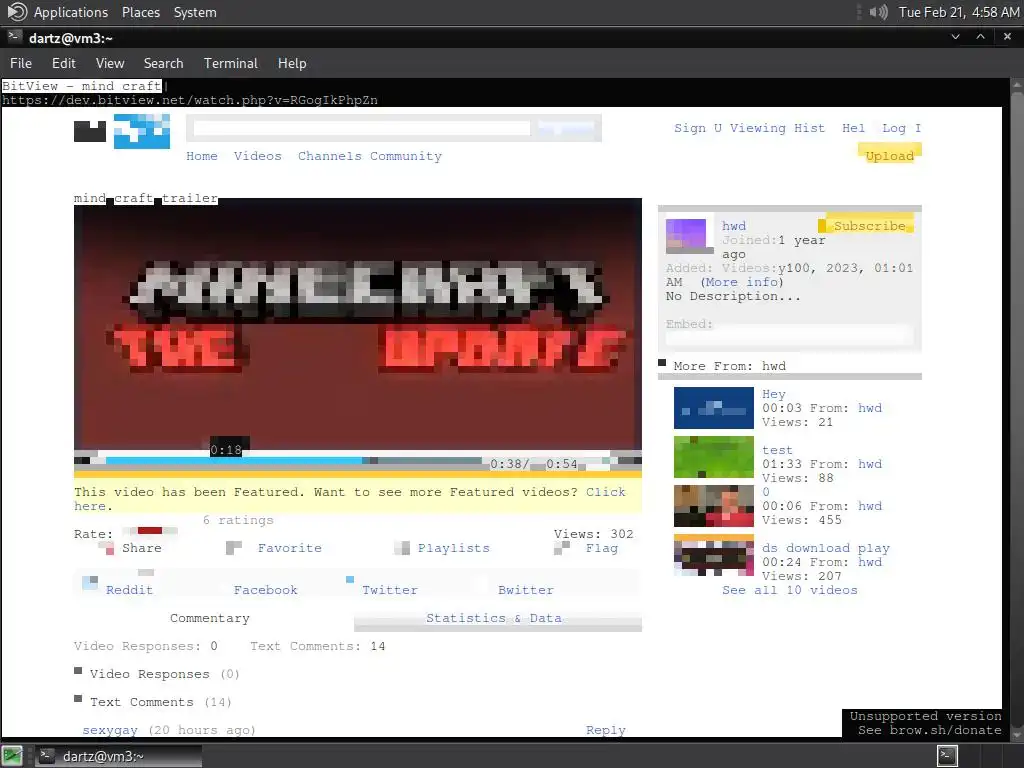Open the test video title link

[x=777, y=450]
